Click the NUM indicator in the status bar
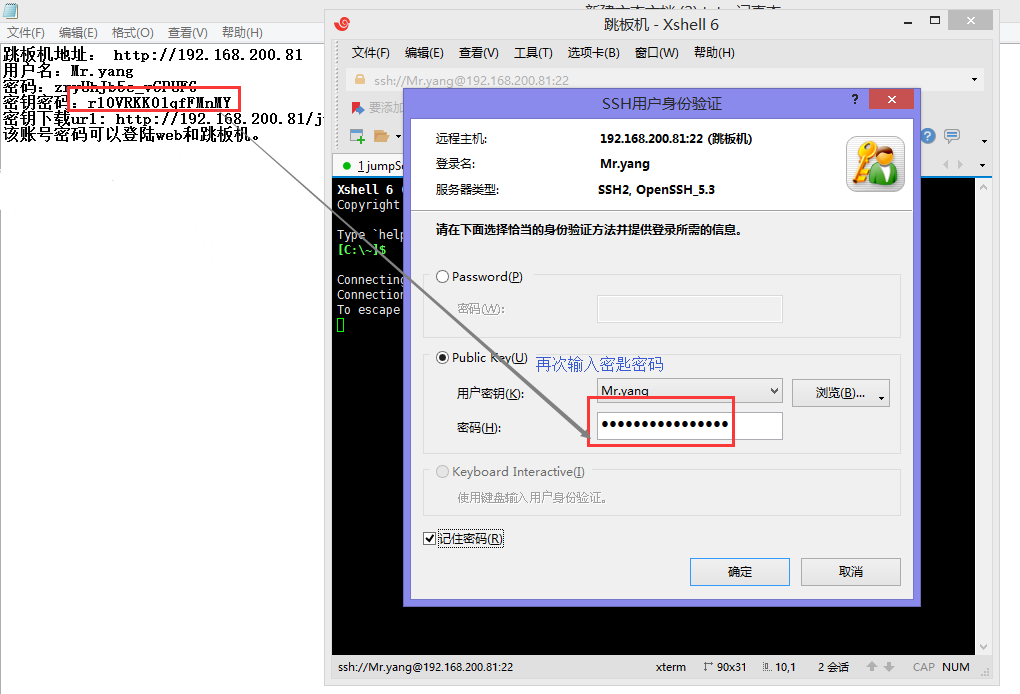The width and height of the screenshot is (1020, 694). pyautogui.click(x=956, y=667)
